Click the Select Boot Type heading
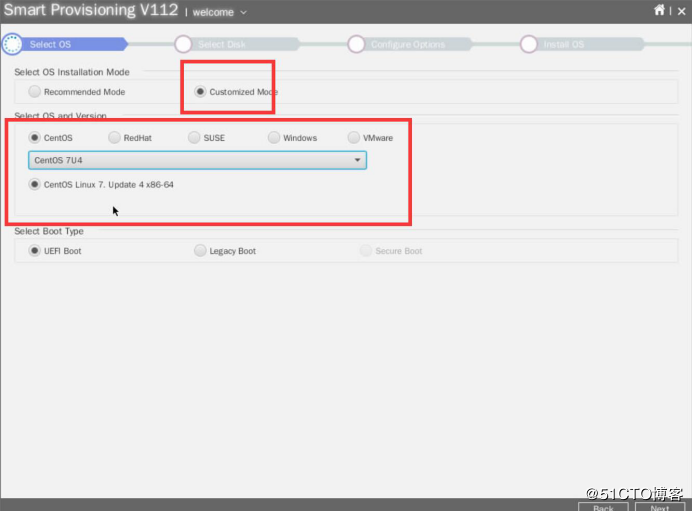Viewport: 693px width, 511px height. [49, 231]
